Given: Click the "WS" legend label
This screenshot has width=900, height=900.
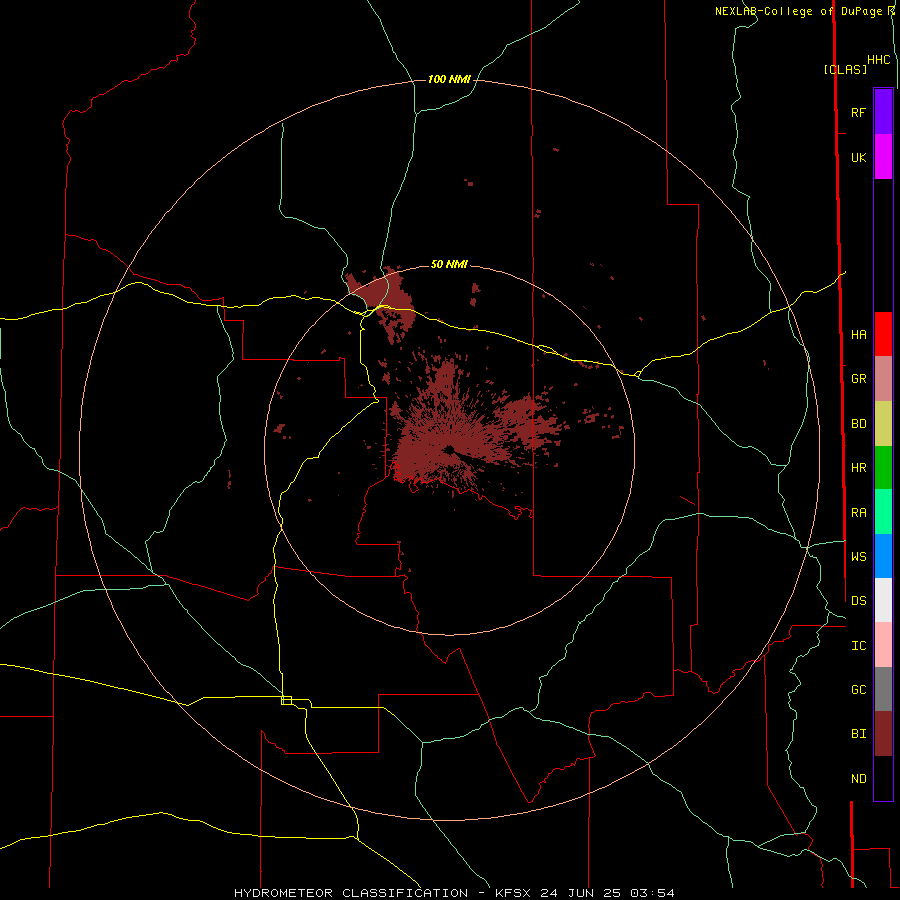Looking at the screenshot, I should [x=858, y=556].
